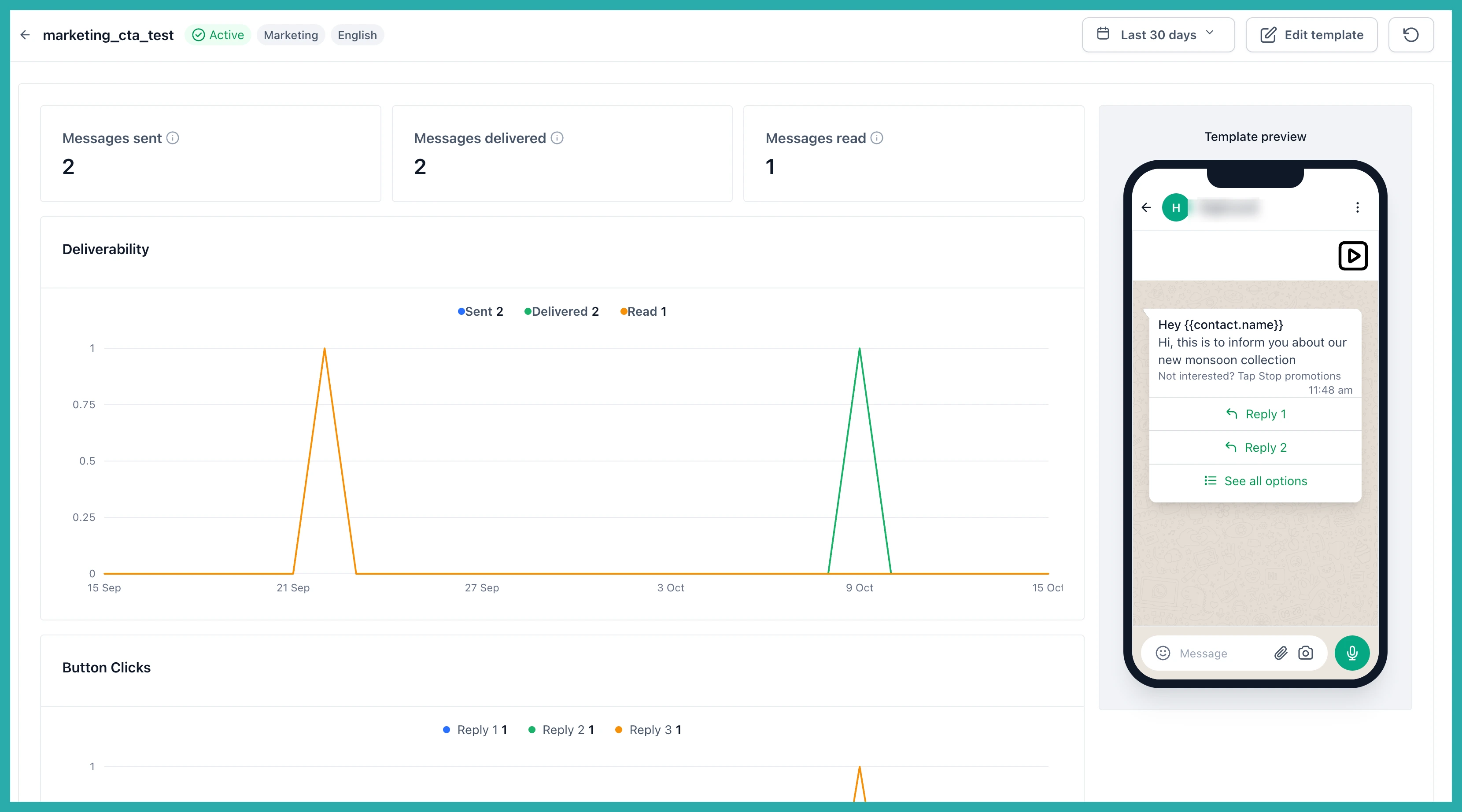Click the refresh icon button

tap(1411, 35)
